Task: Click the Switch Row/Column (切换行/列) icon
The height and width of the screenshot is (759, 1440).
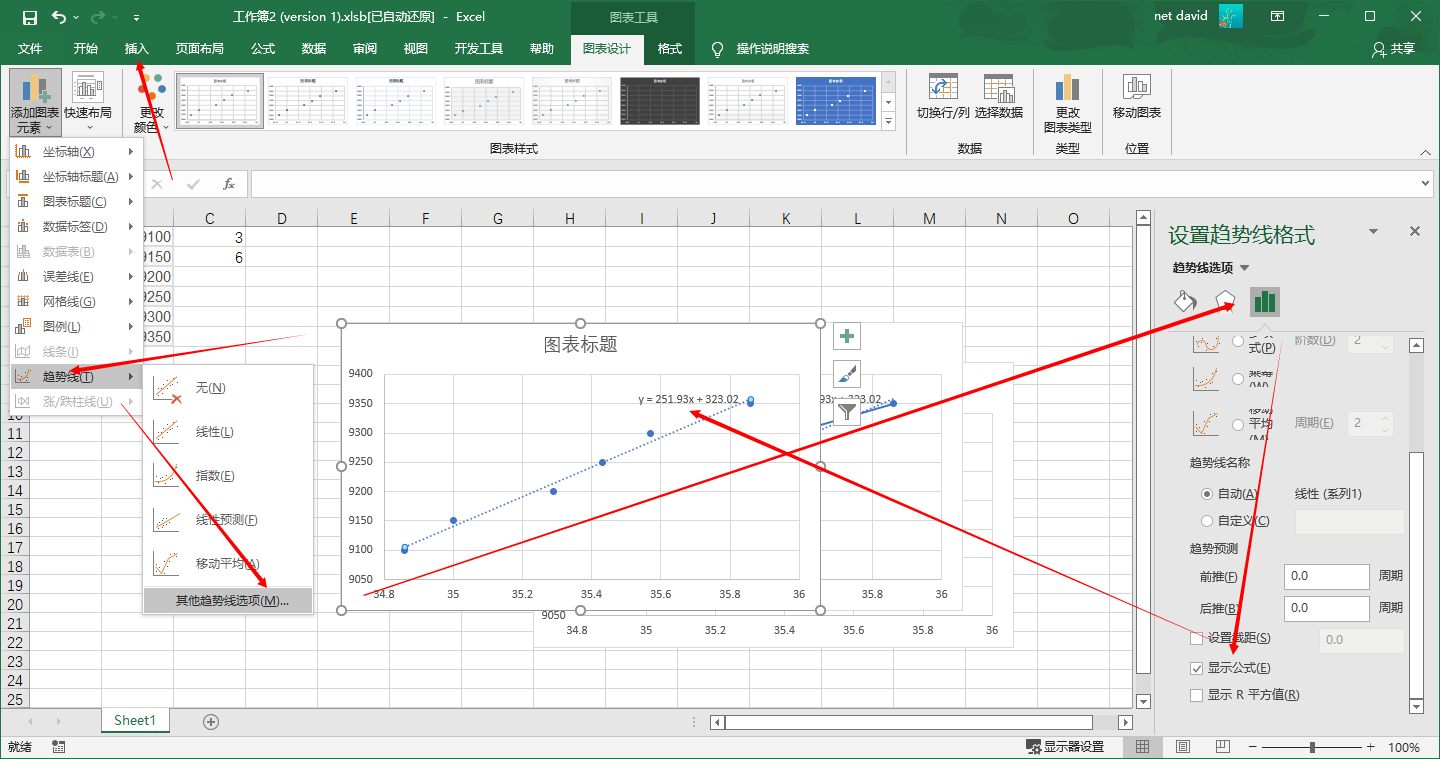Action: [943, 89]
